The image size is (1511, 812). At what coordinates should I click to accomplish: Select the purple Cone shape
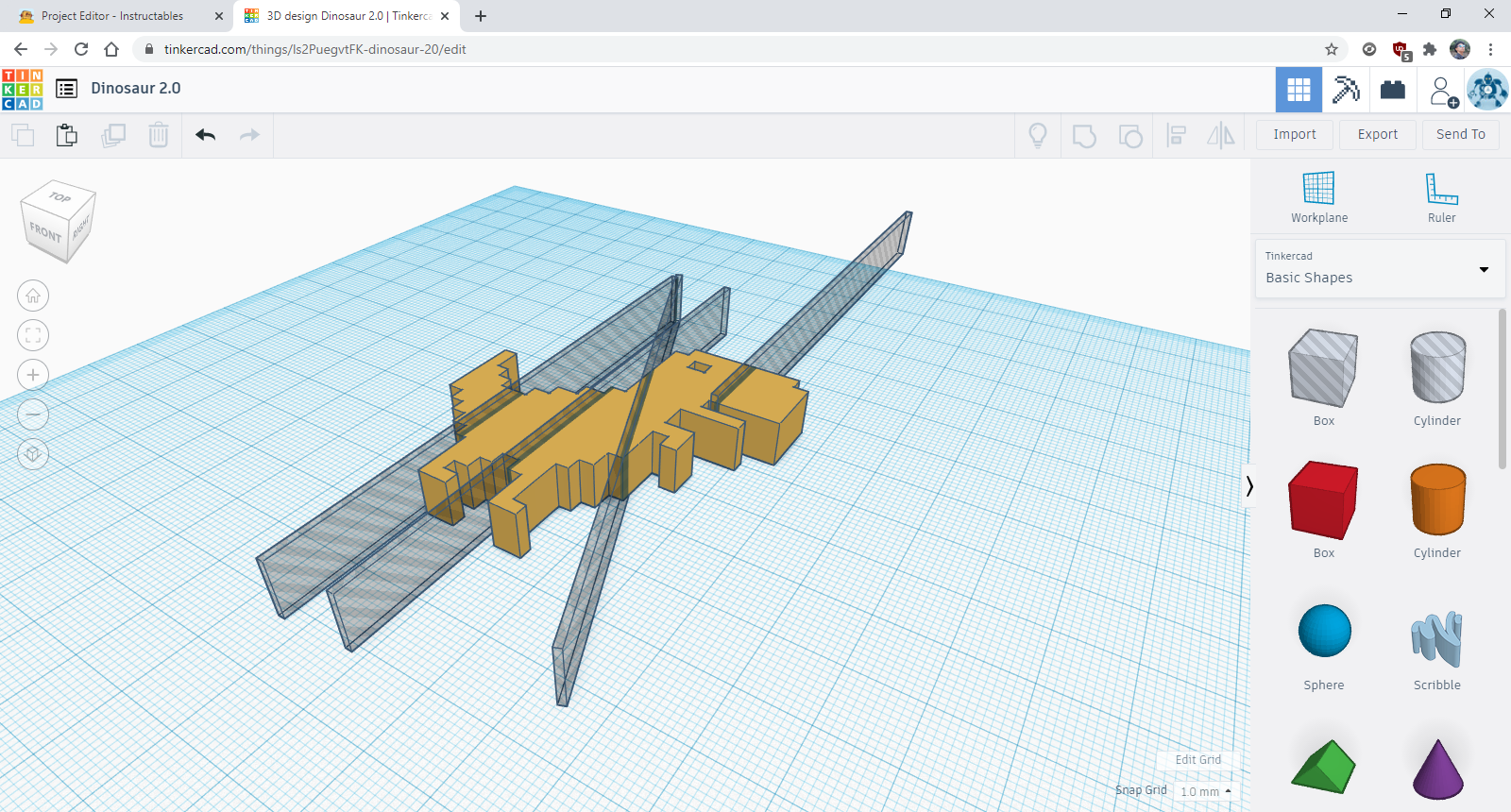coord(1437,768)
